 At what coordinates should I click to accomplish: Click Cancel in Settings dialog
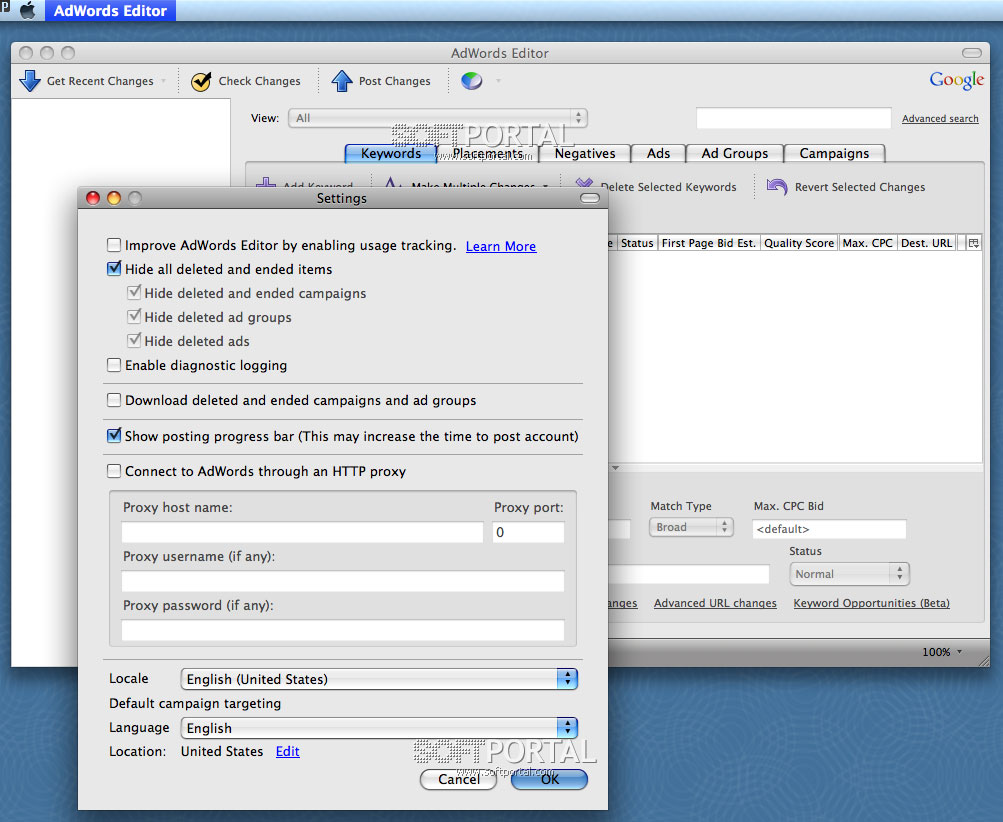(458, 779)
